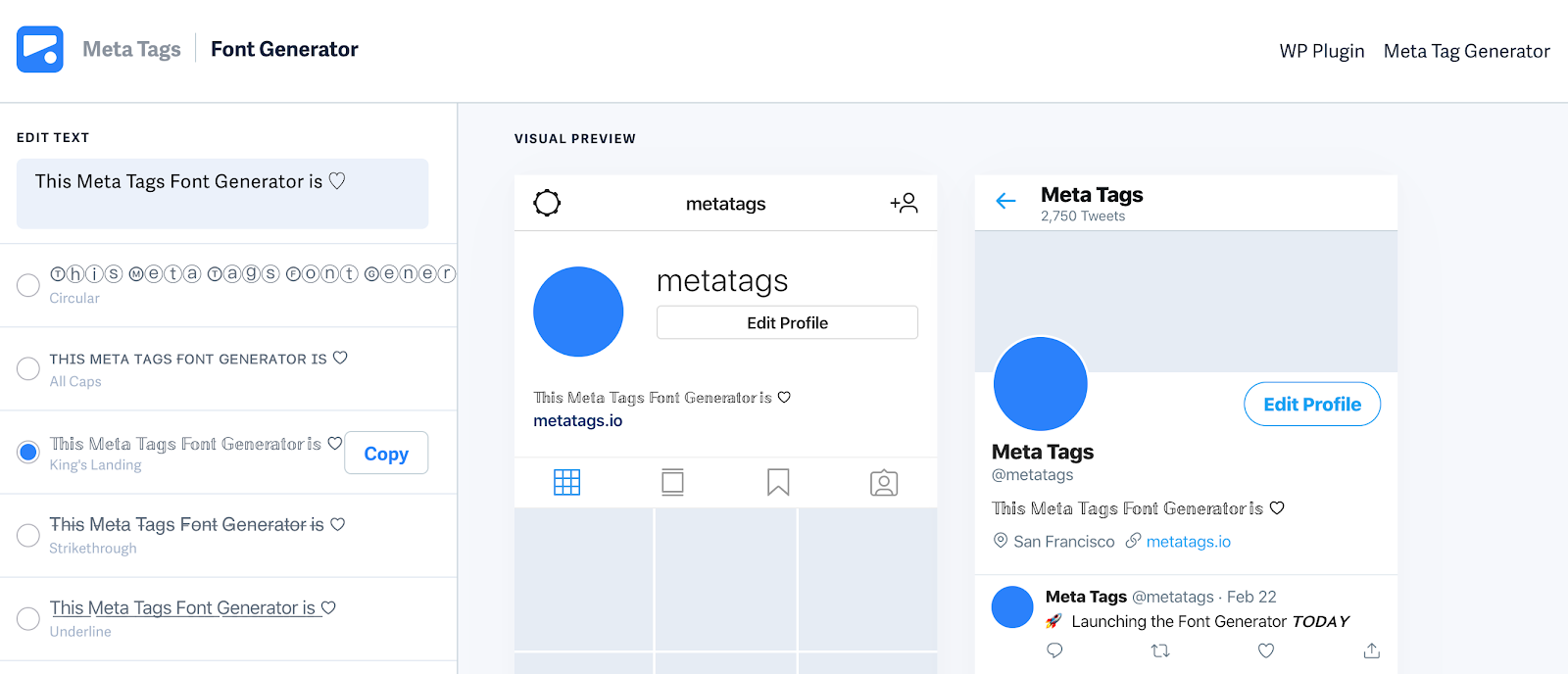The height and width of the screenshot is (674, 1568).
Task: Like the tweet with heart icon
Action: click(x=1266, y=650)
